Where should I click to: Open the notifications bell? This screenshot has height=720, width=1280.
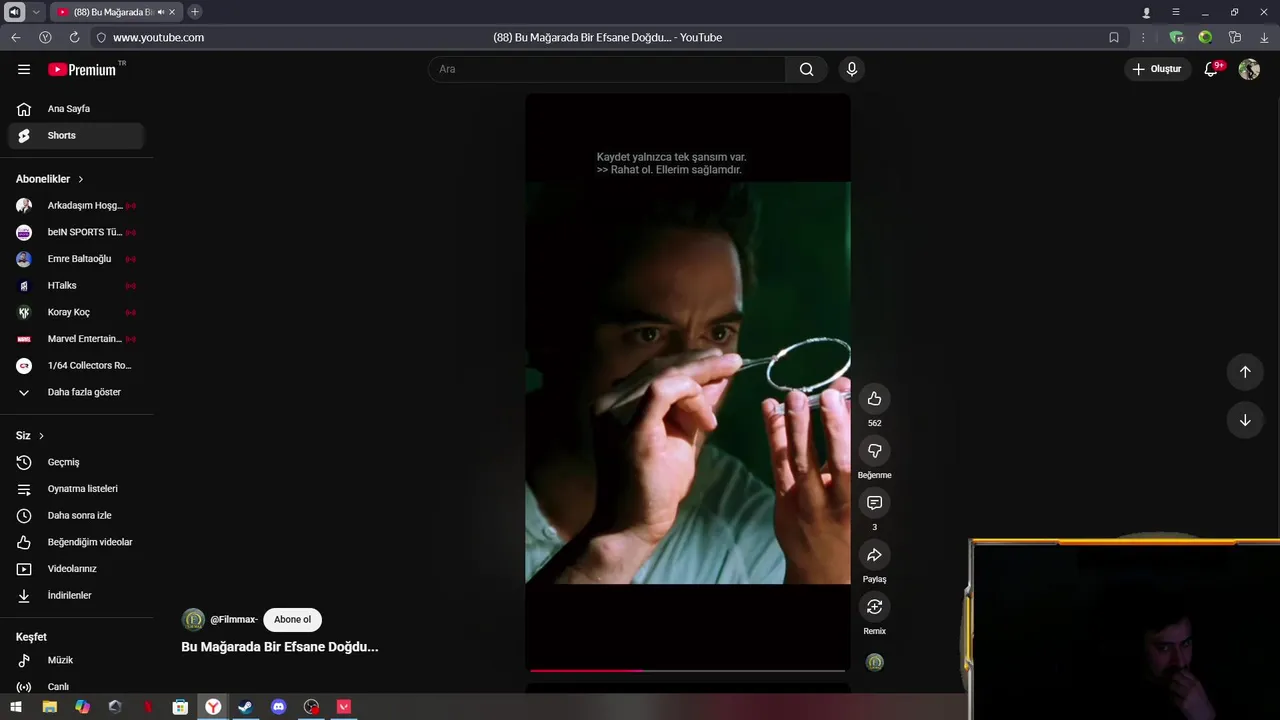tap(1211, 69)
